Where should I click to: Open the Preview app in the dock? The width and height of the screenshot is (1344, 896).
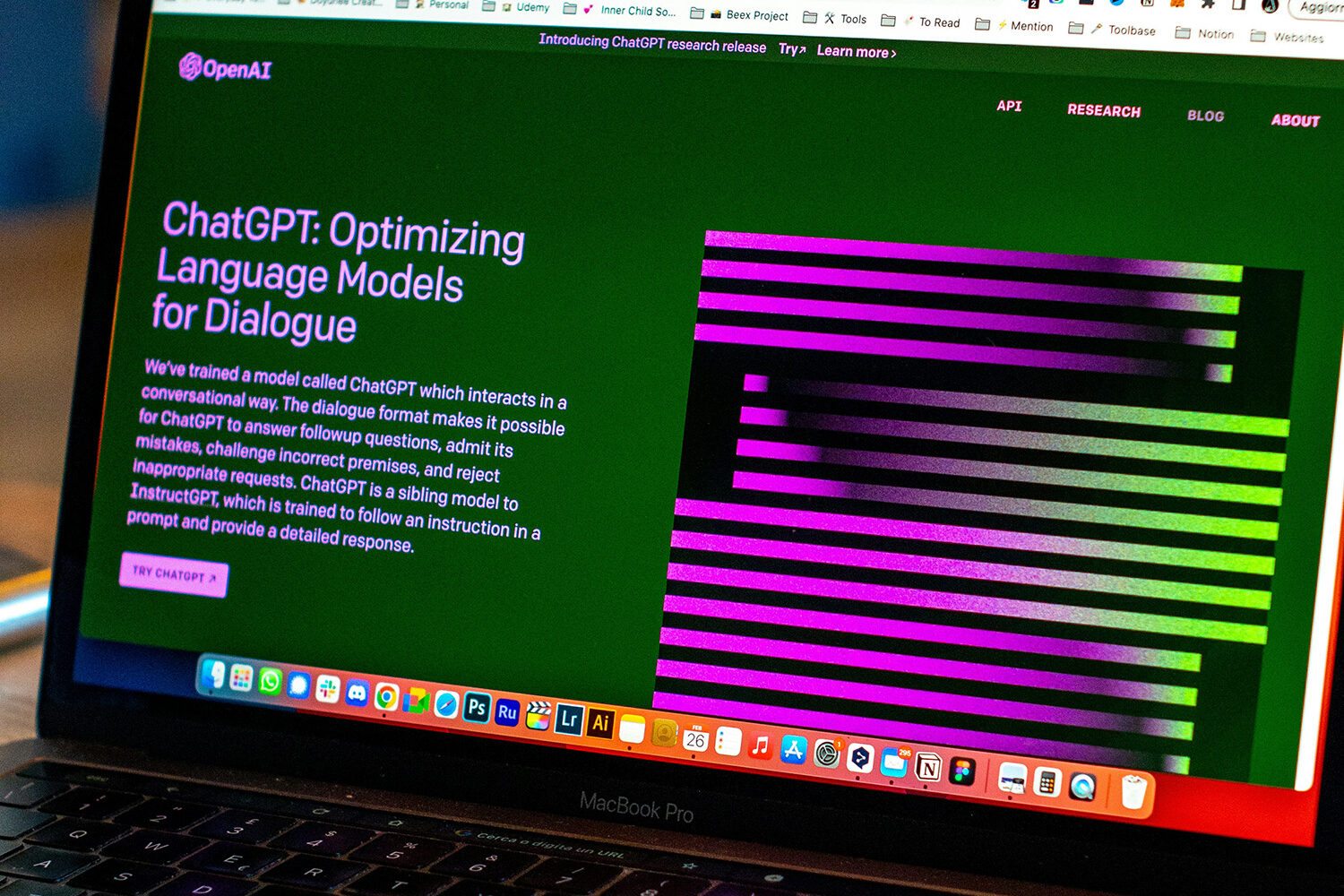tap(1012, 779)
